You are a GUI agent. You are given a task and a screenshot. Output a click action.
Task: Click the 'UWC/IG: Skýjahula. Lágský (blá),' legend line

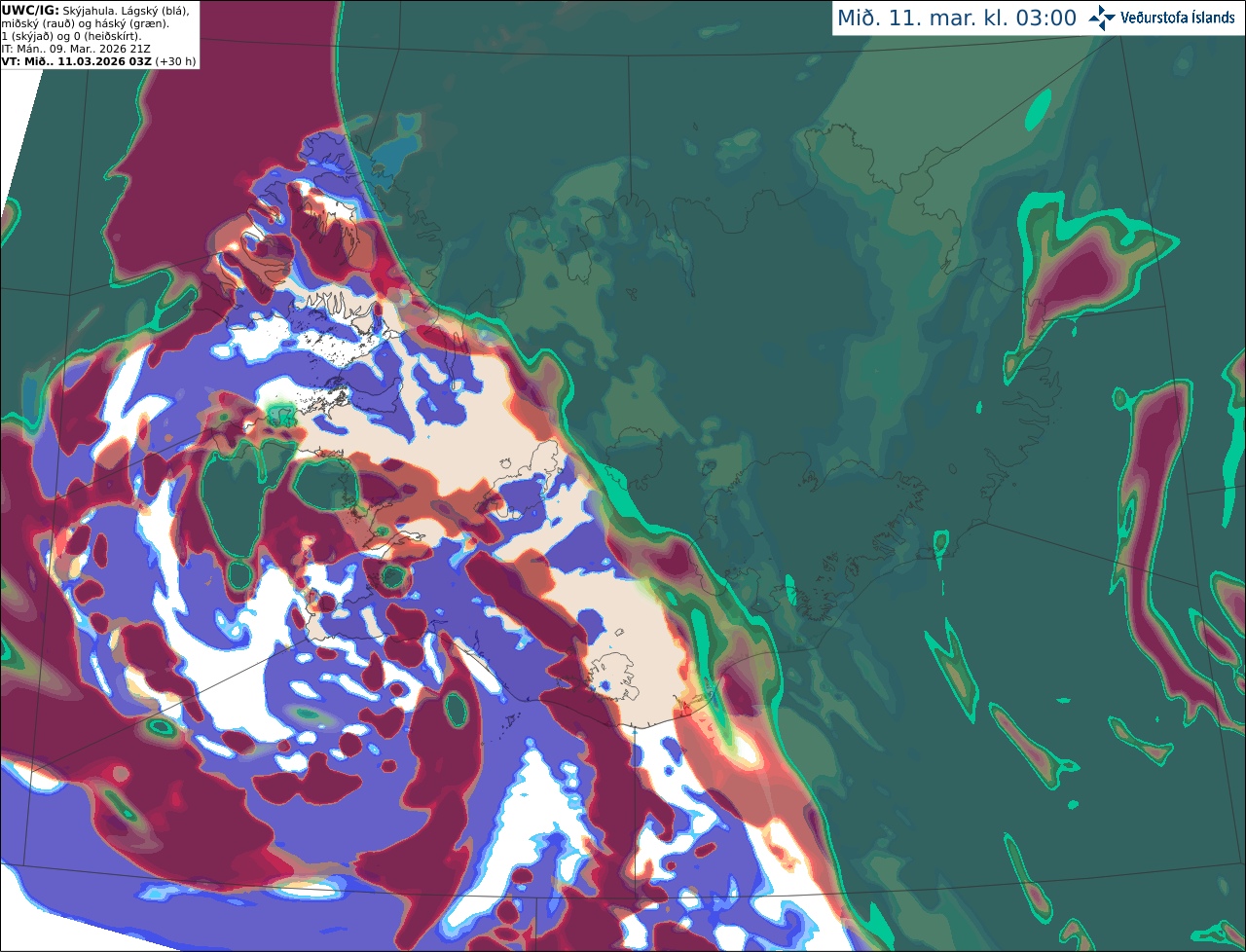[x=95, y=10]
